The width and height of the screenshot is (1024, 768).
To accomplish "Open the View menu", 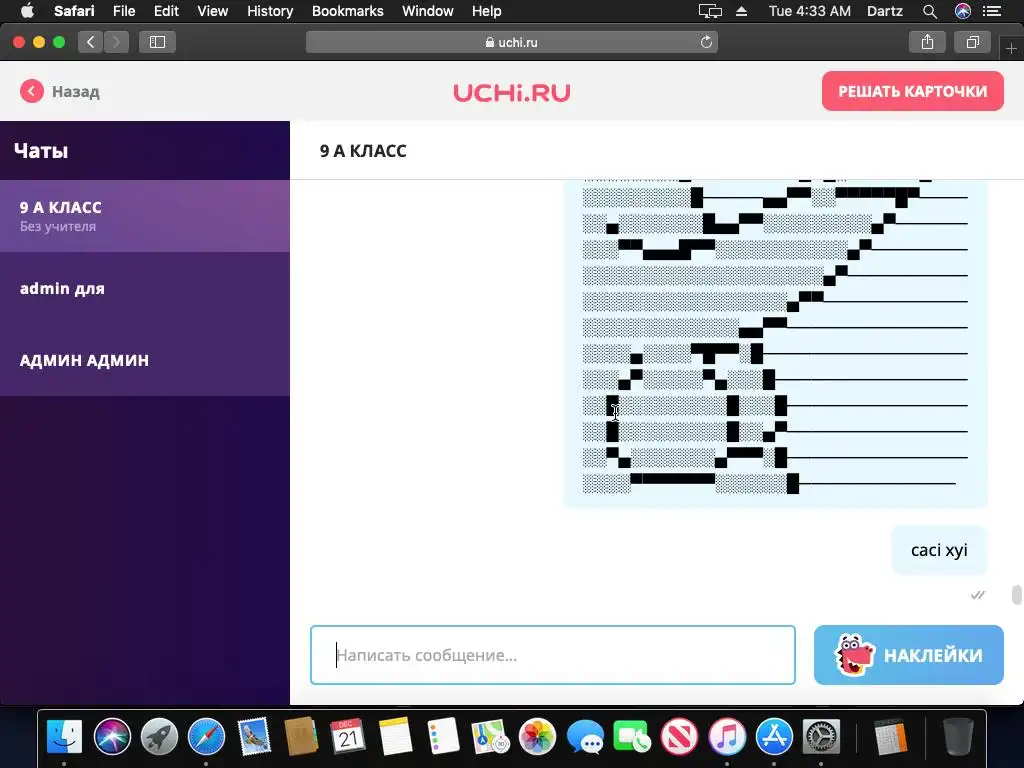I will [213, 11].
